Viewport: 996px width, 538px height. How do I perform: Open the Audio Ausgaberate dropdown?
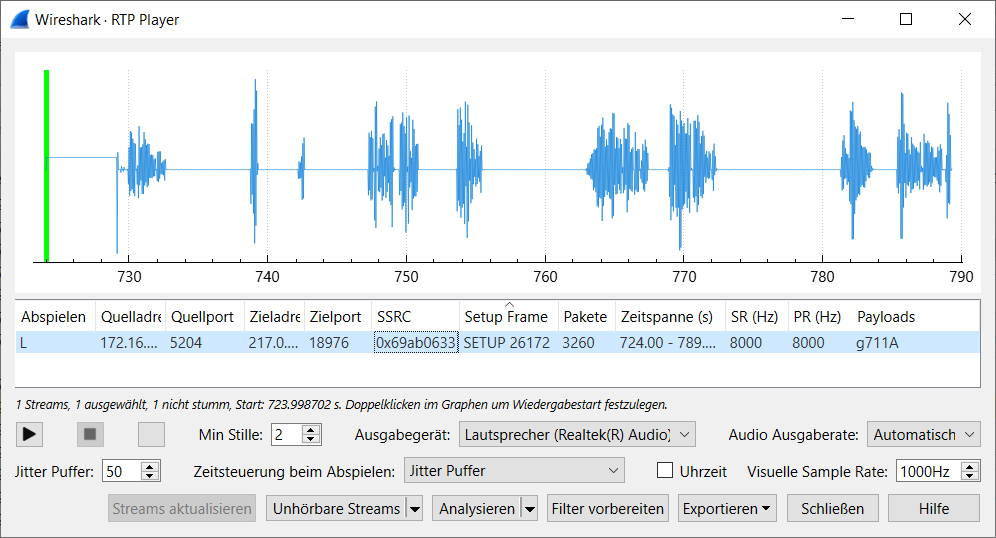click(x=924, y=434)
